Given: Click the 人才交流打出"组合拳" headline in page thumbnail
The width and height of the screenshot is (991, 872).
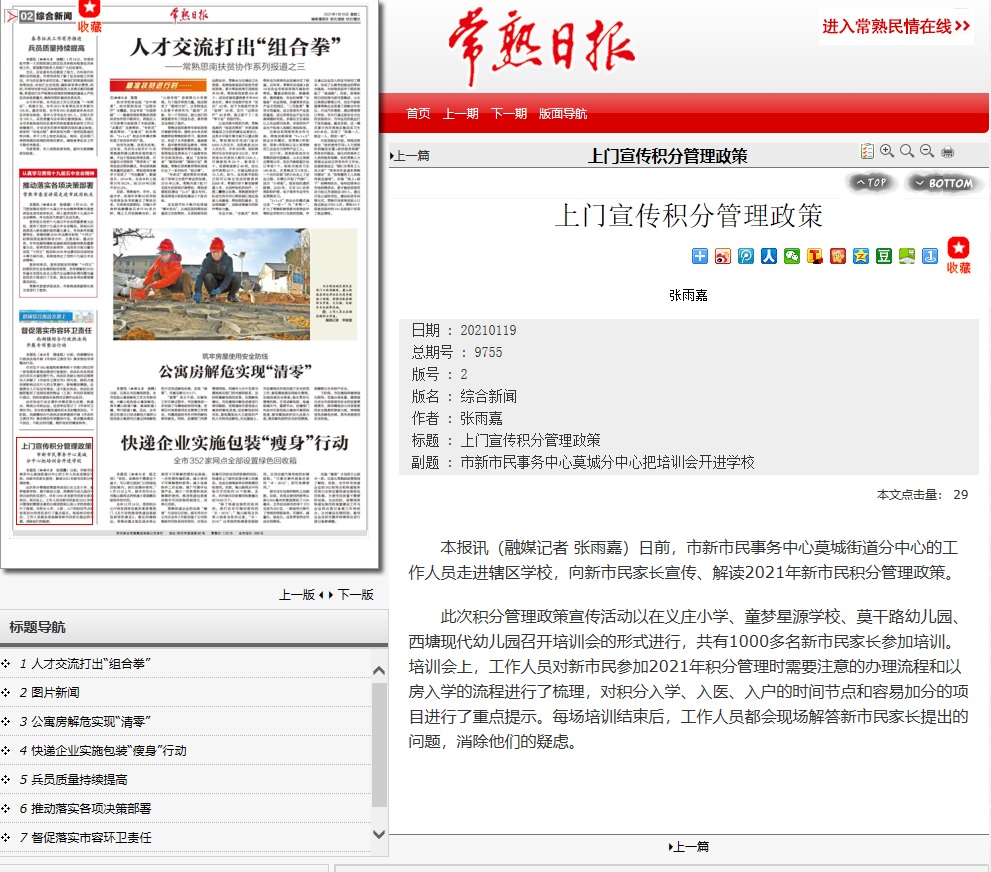Looking at the screenshot, I should click(x=235, y=47).
